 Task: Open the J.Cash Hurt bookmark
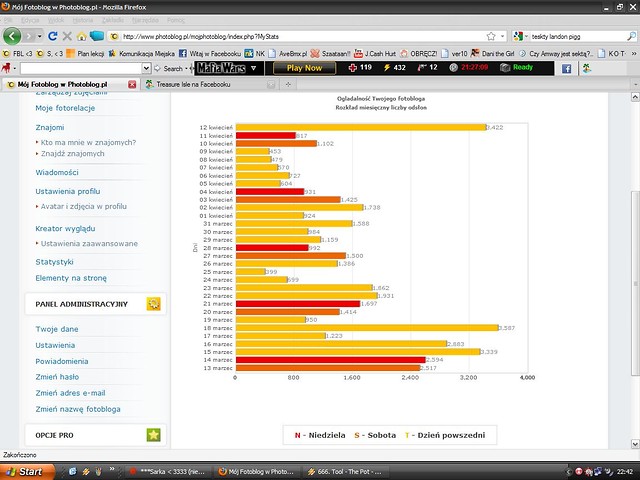[375, 53]
